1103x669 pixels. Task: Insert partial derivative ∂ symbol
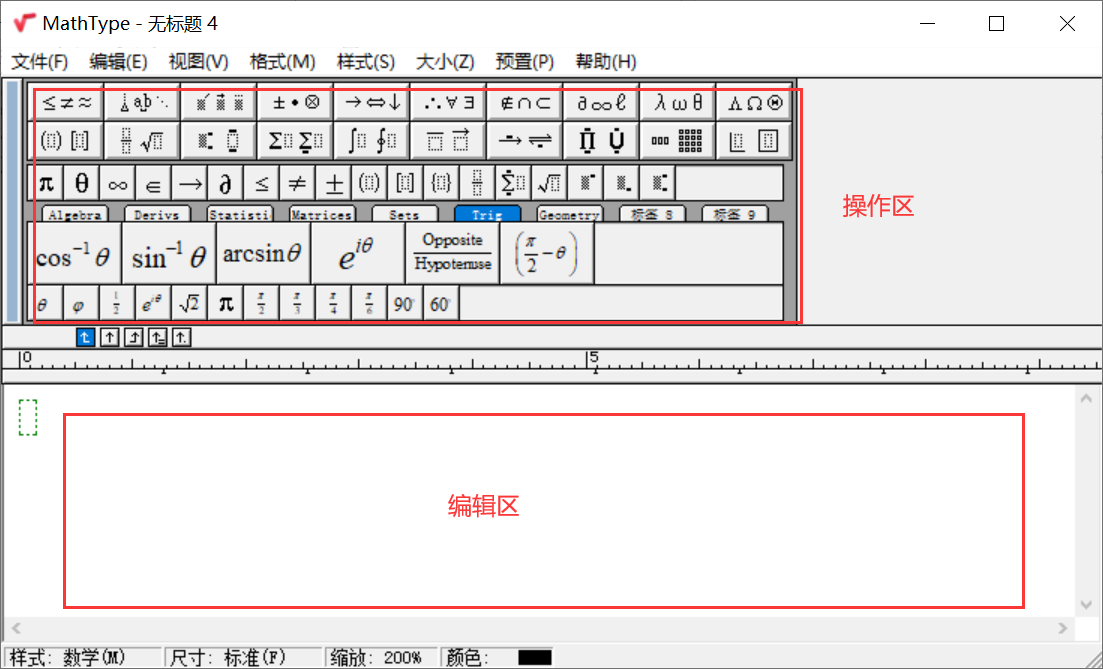point(225,184)
